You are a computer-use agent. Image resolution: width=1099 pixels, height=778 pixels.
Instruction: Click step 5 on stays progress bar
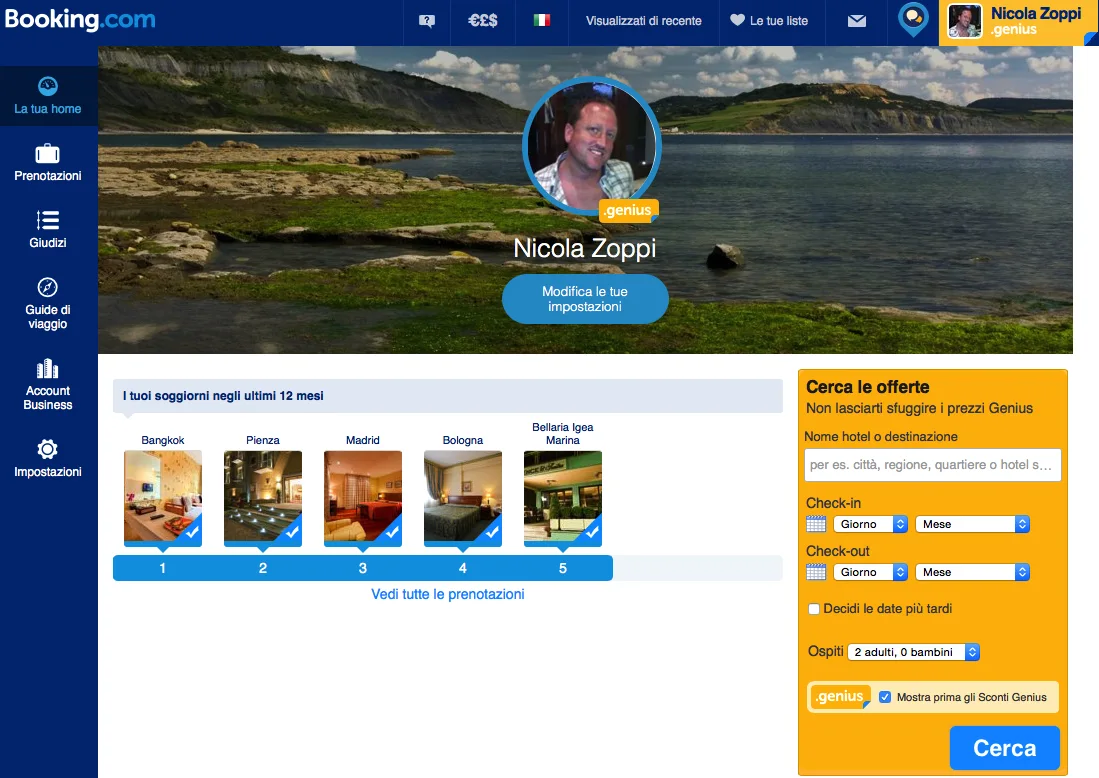coord(563,568)
